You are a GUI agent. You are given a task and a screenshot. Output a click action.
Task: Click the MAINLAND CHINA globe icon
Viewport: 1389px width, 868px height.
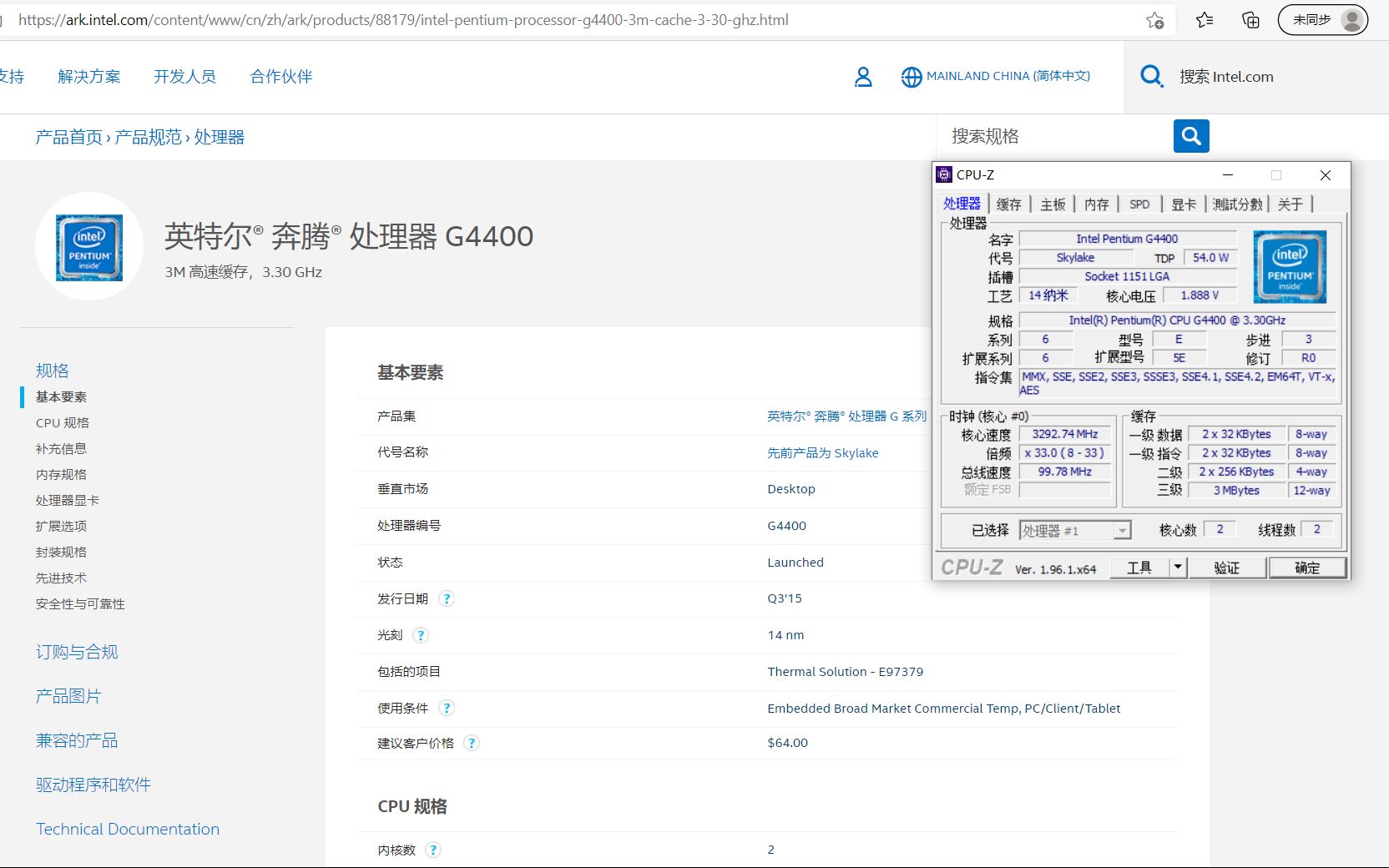pos(910,76)
